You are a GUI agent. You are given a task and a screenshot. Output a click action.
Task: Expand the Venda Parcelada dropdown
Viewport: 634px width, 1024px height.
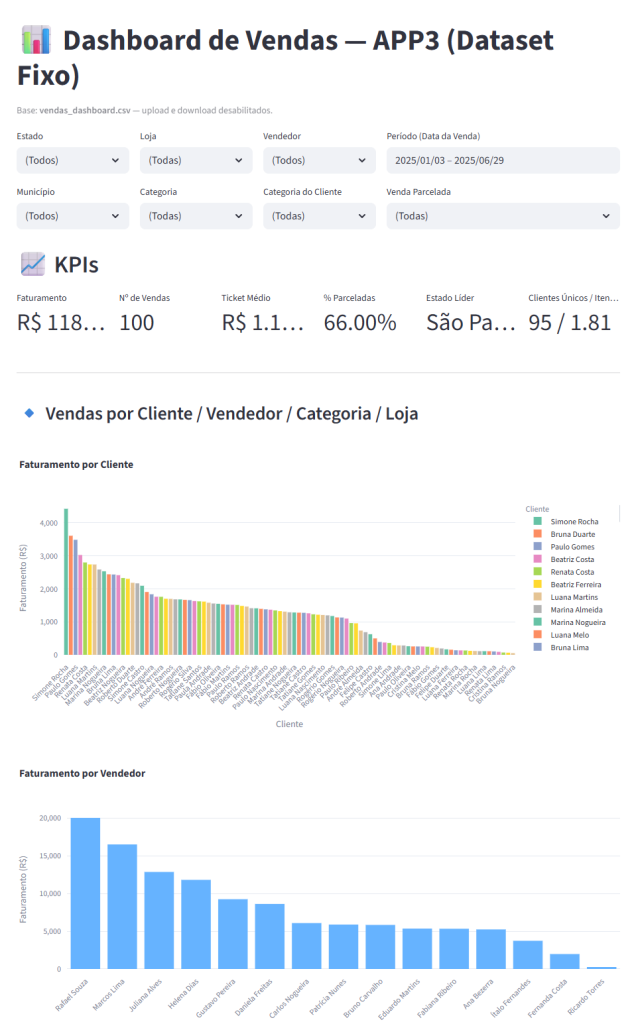tap(503, 216)
